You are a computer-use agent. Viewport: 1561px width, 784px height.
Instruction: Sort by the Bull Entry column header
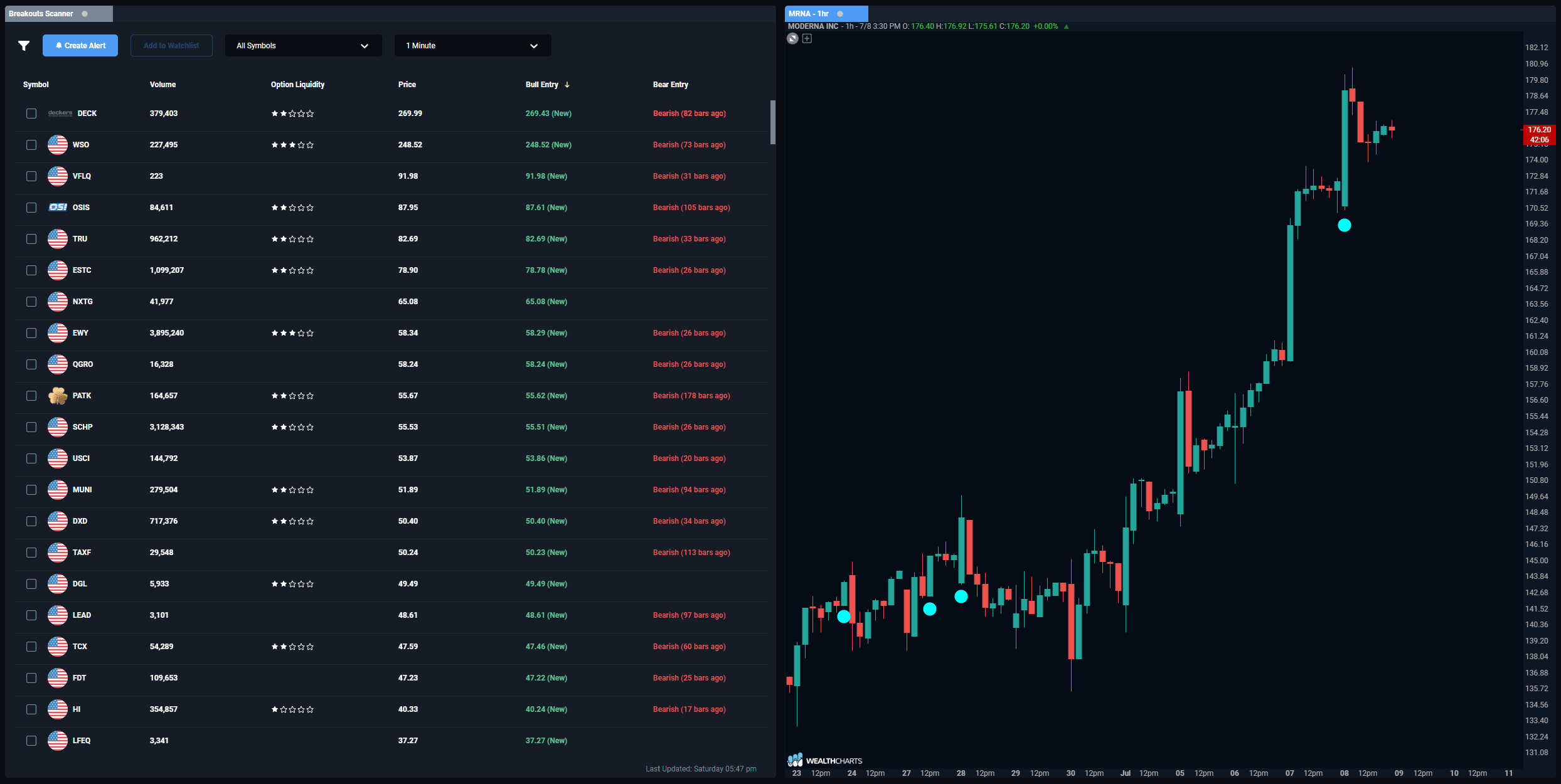542,85
